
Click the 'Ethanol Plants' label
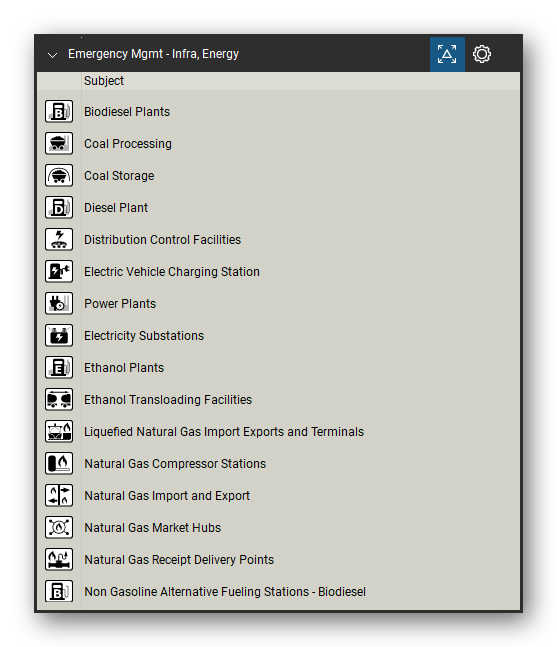(124, 368)
